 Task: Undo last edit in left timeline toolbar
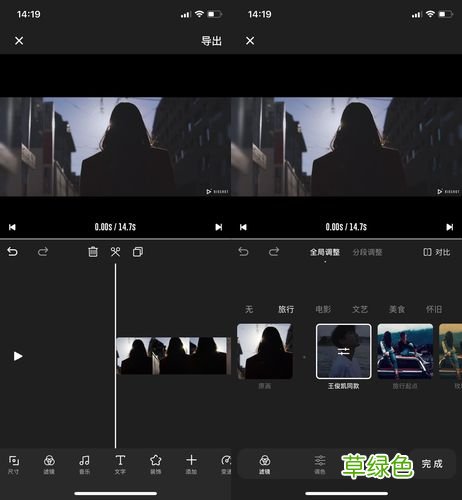pyautogui.click(x=12, y=252)
